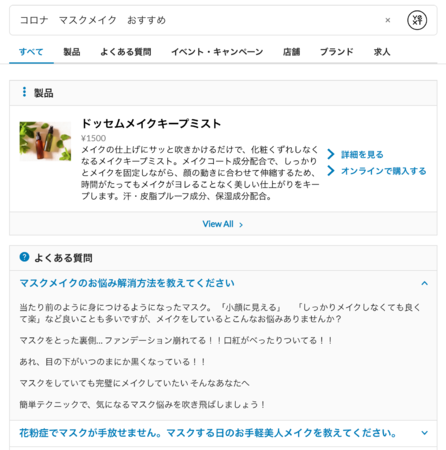
Task: Click the three-dot icon beside 製品 header
Action: [24, 92]
